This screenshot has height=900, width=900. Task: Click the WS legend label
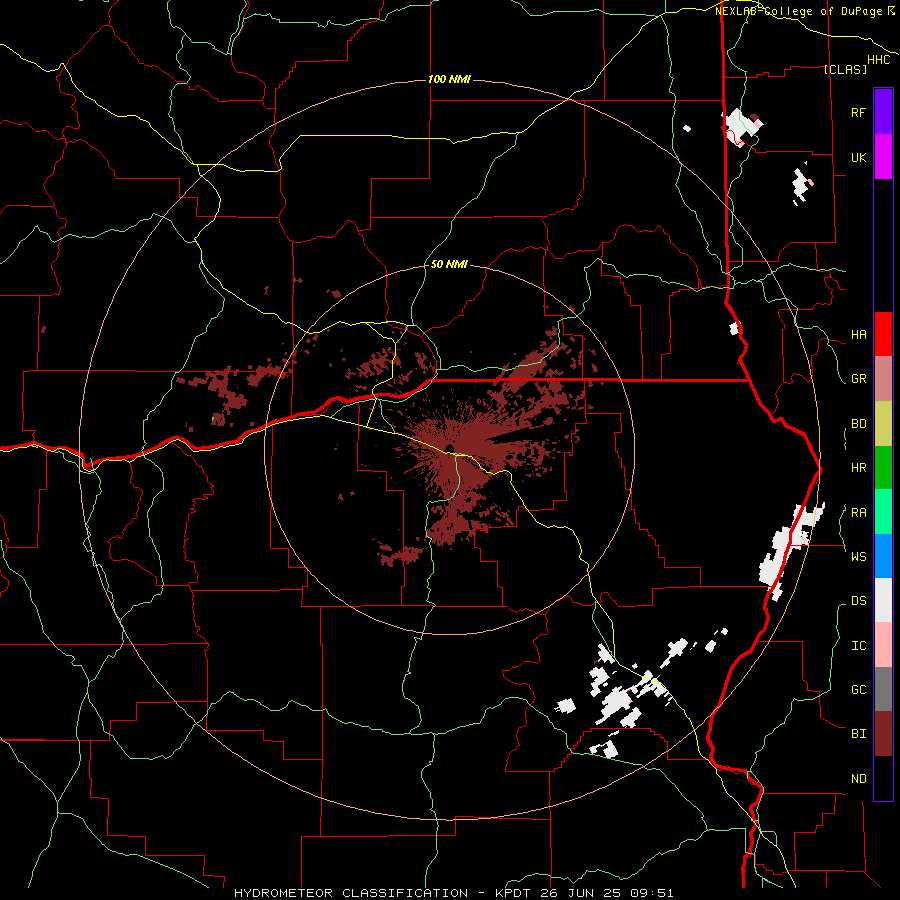[859, 556]
